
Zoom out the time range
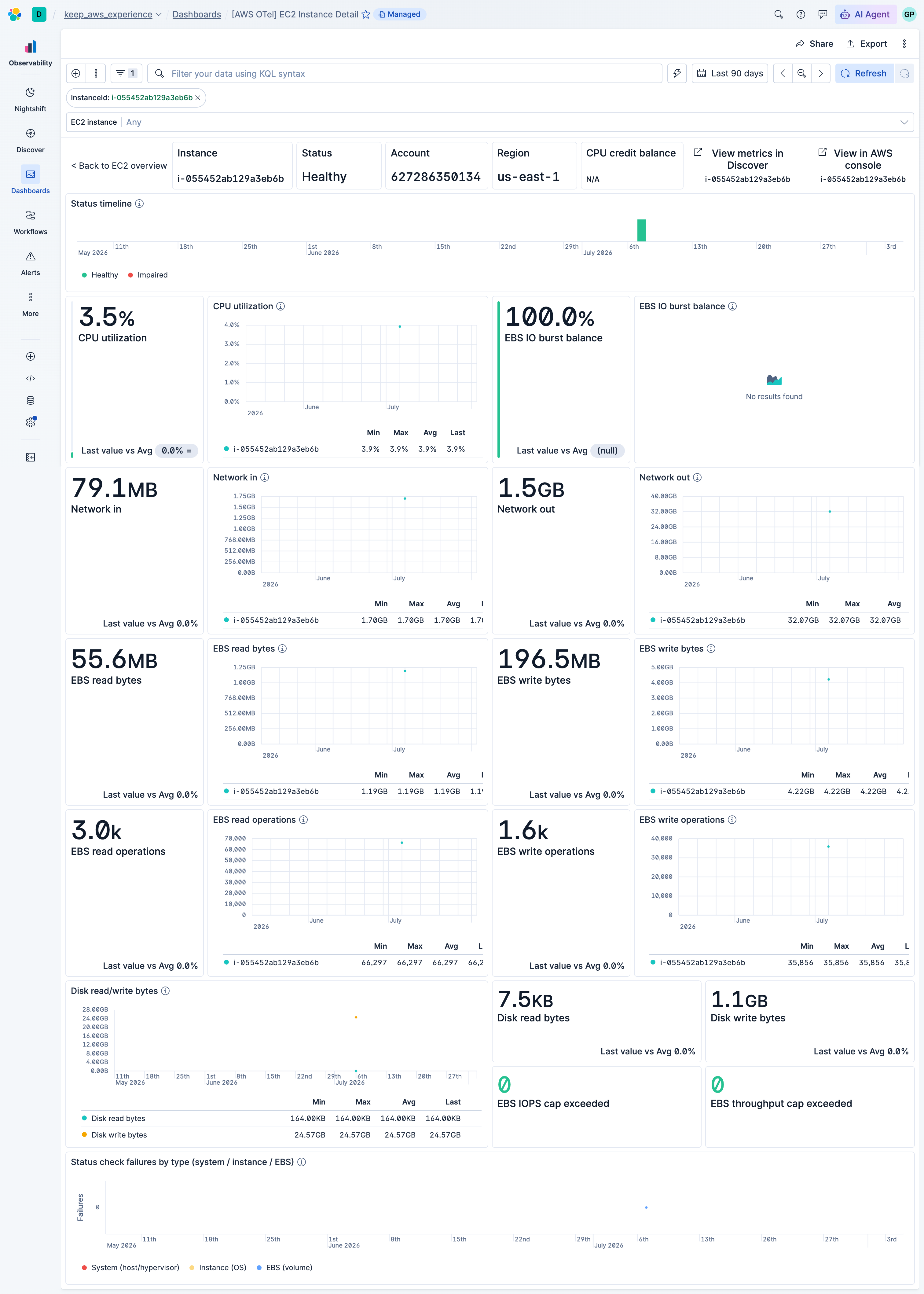[x=802, y=73]
